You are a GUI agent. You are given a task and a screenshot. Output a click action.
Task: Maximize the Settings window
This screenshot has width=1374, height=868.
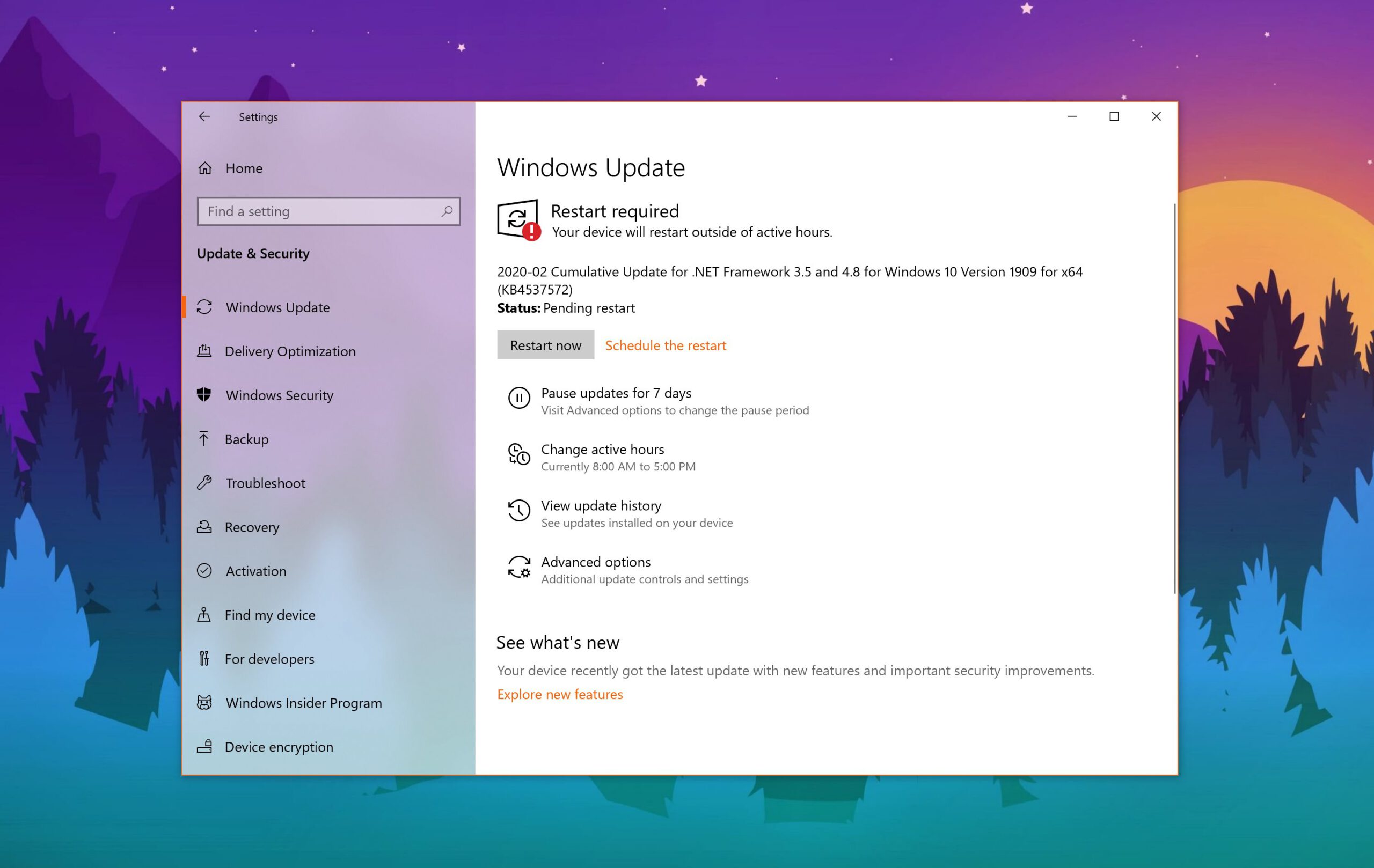pyautogui.click(x=1114, y=116)
